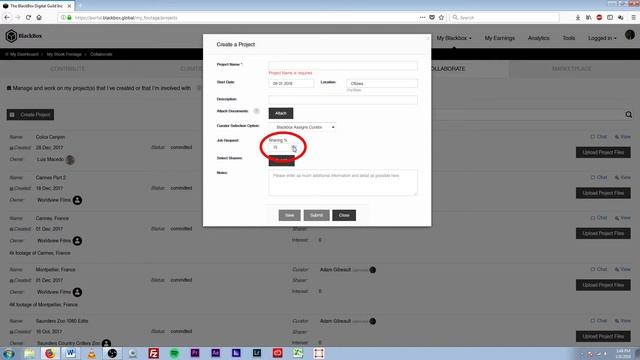Reload the page with the refresh icon
640x360 pixels.
(28, 18)
